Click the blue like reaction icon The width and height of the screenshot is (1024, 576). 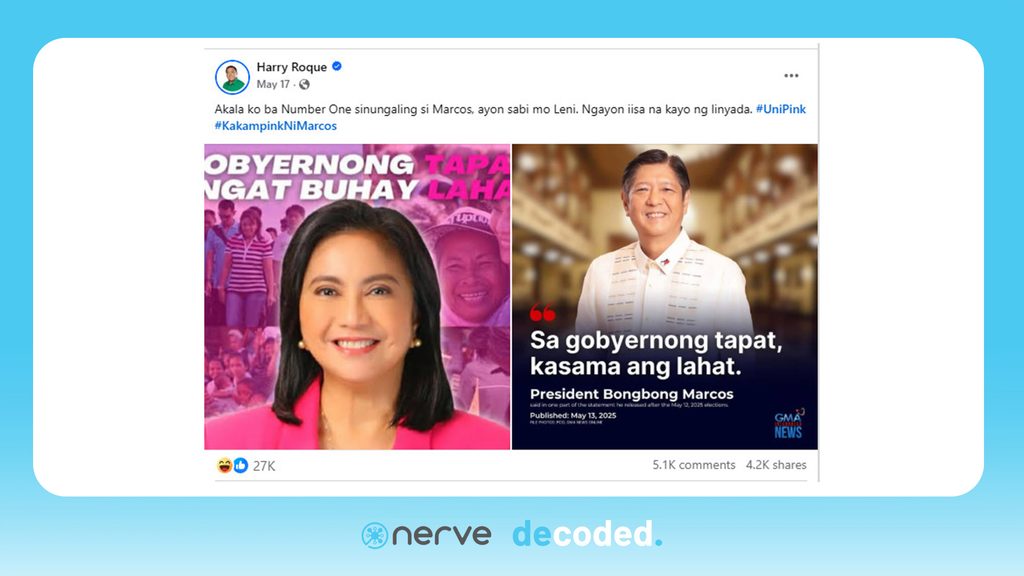coord(240,465)
